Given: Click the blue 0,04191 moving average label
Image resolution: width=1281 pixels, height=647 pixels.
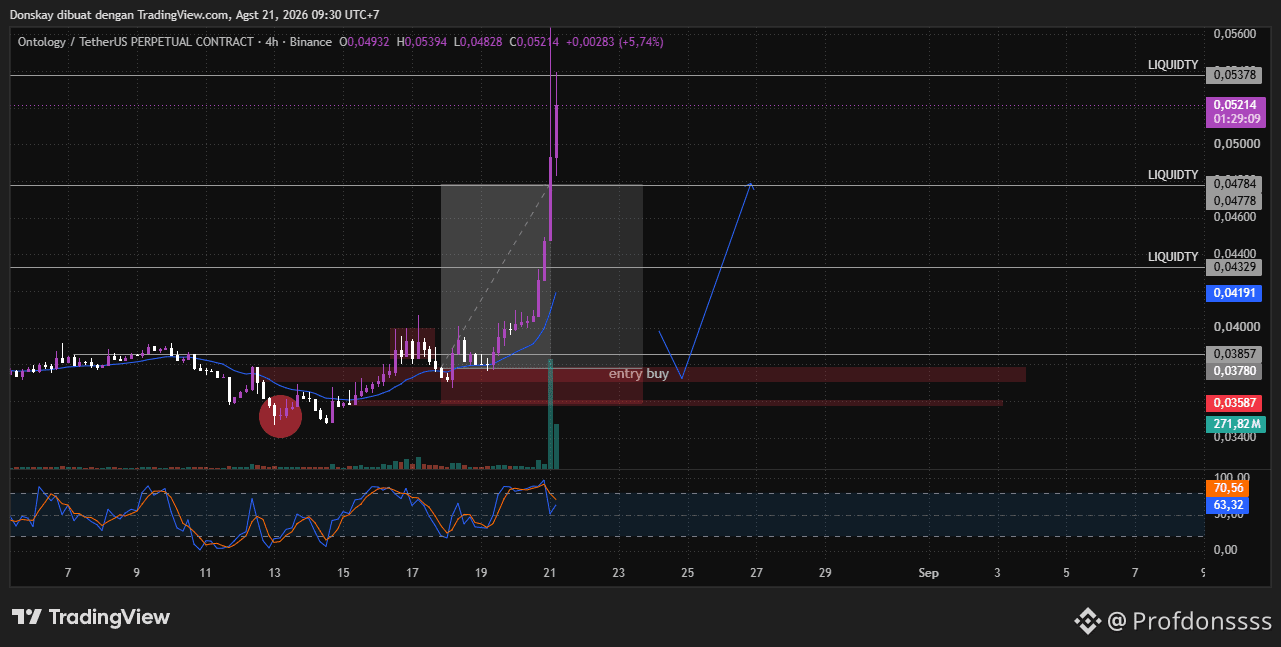Looking at the screenshot, I should (x=1236, y=293).
